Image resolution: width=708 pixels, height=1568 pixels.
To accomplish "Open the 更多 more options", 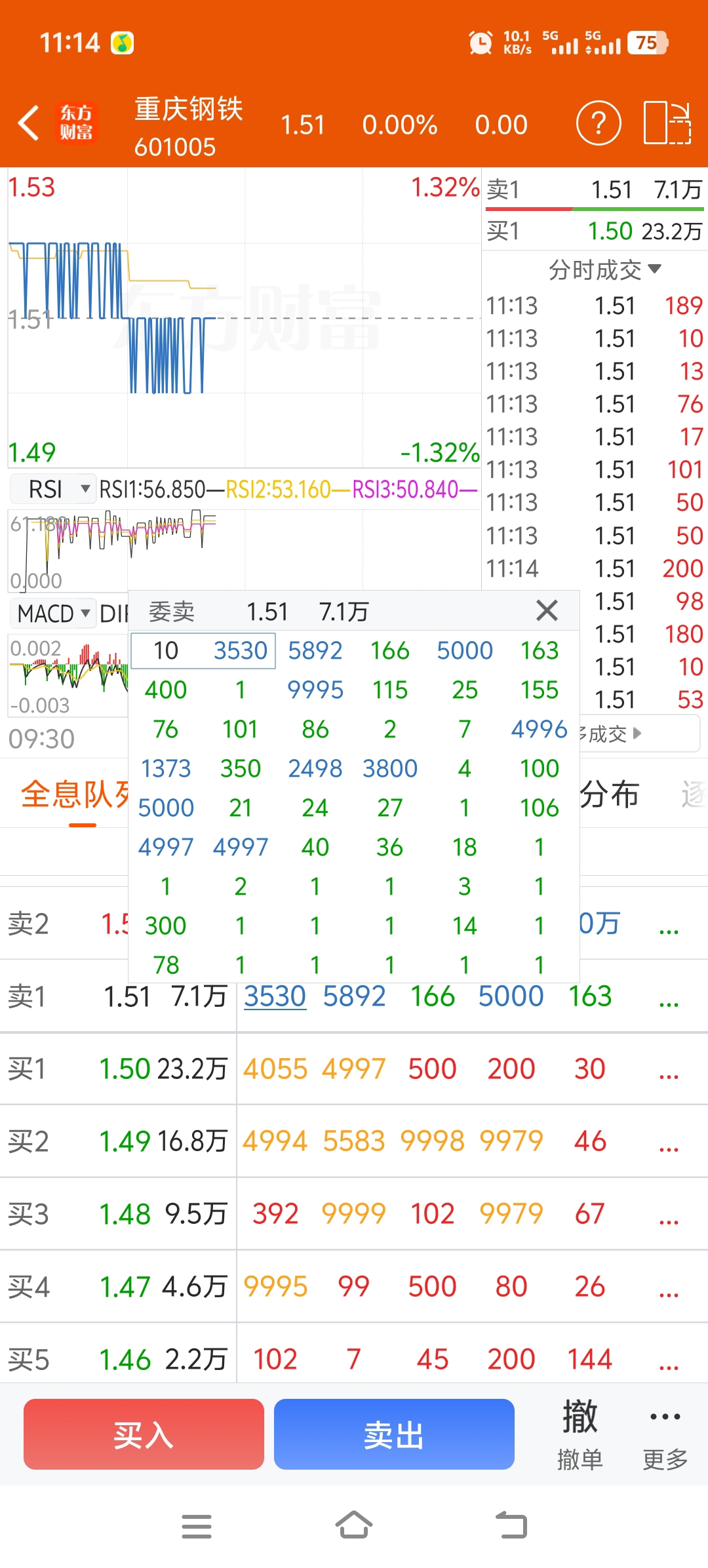I will point(665,1434).
